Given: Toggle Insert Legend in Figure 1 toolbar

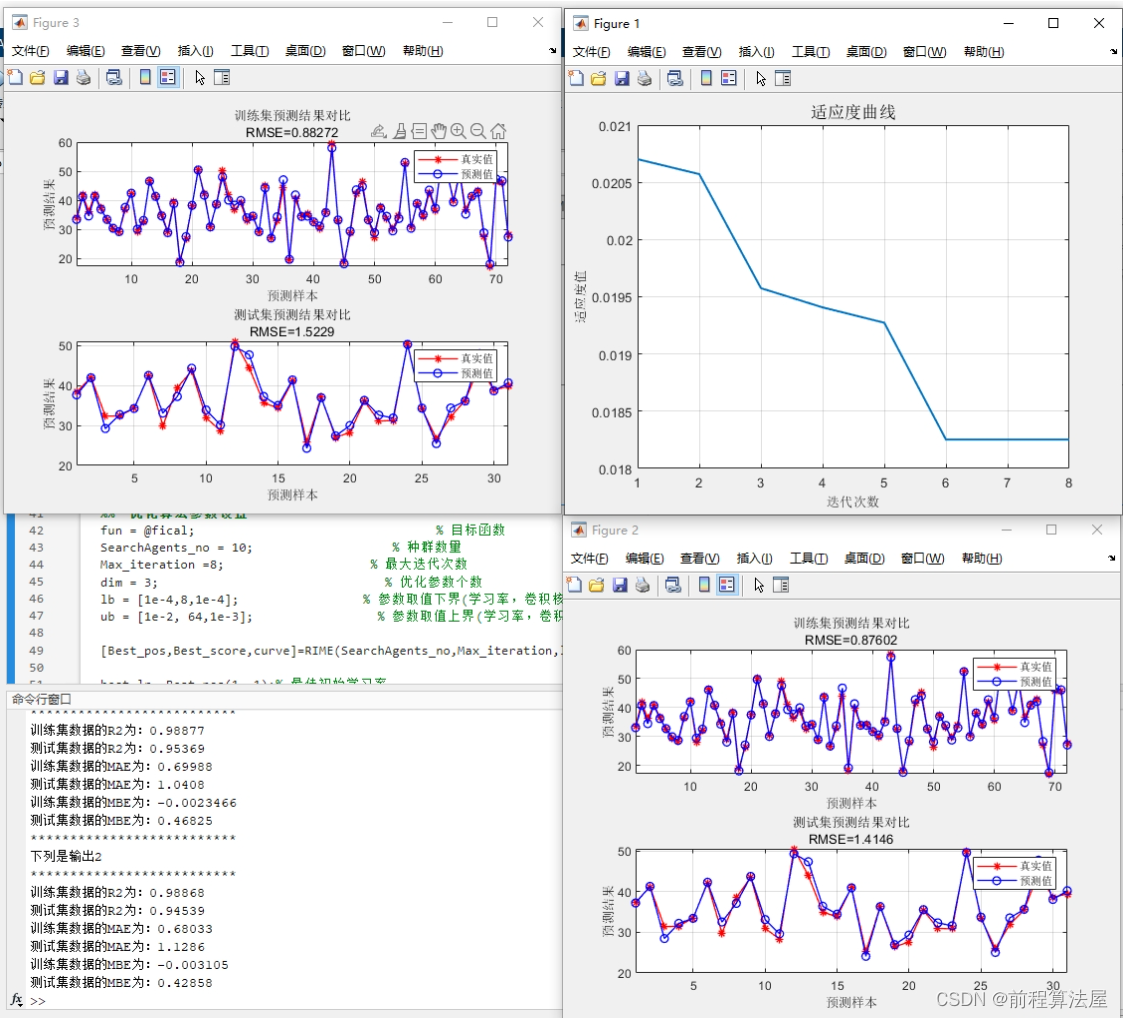Looking at the screenshot, I should [728, 78].
